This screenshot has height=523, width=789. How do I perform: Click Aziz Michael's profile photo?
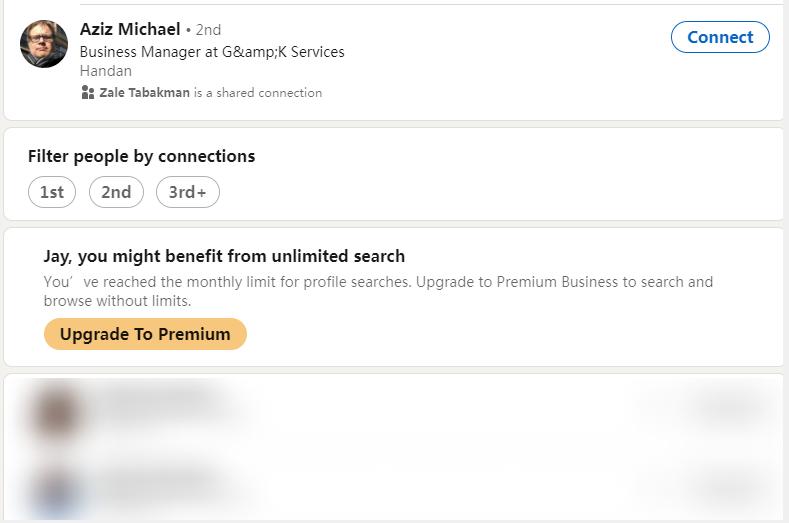pyautogui.click(x=44, y=44)
